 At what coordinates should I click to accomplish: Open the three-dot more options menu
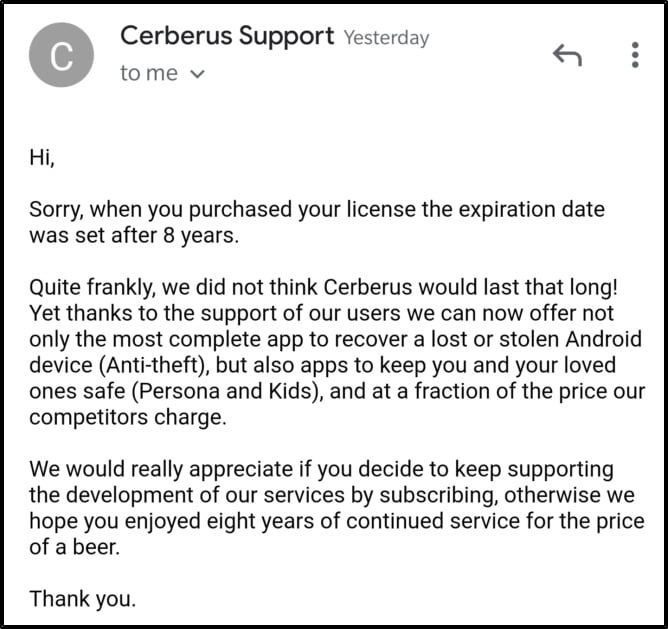[635, 55]
